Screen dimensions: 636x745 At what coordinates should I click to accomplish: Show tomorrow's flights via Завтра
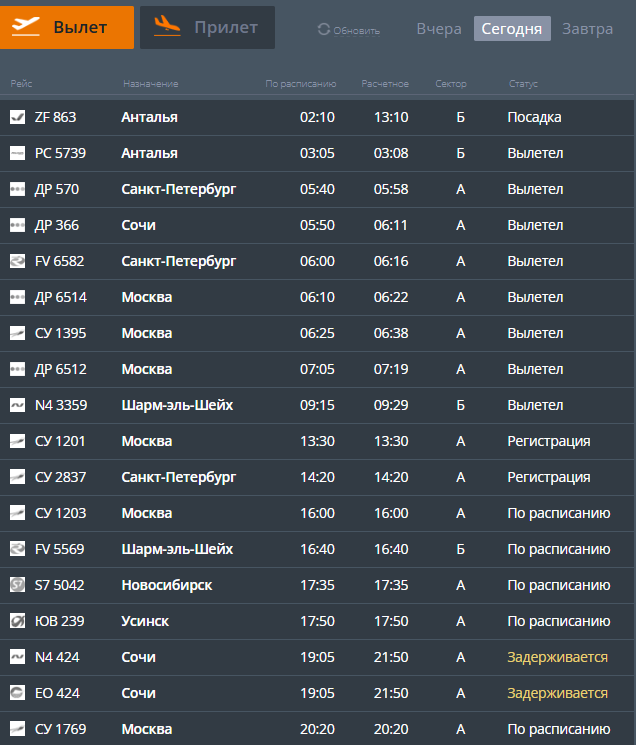(587, 29)
